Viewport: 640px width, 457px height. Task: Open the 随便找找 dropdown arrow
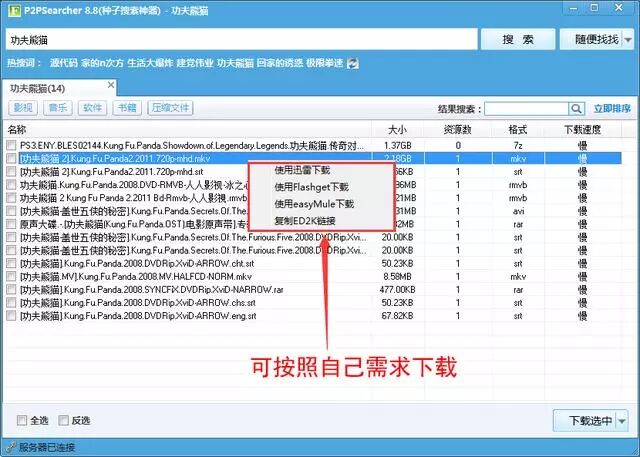click(x=629, y=40)
